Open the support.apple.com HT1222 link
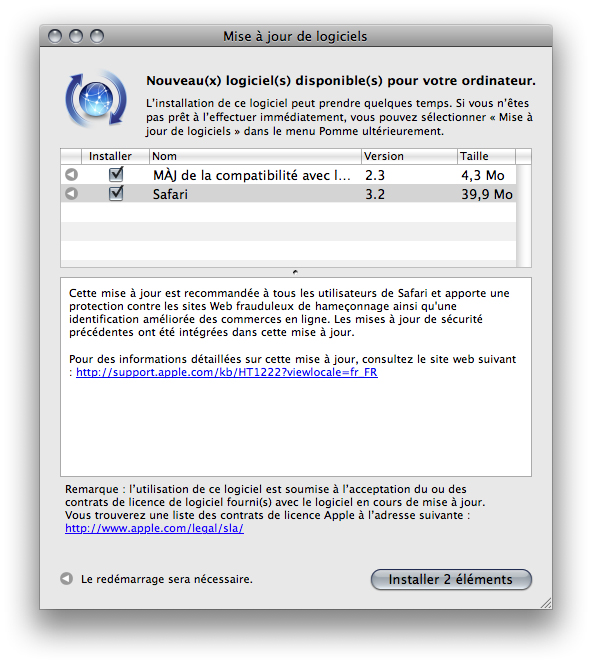Screen dimensions: 592x664 click(227, 372)
